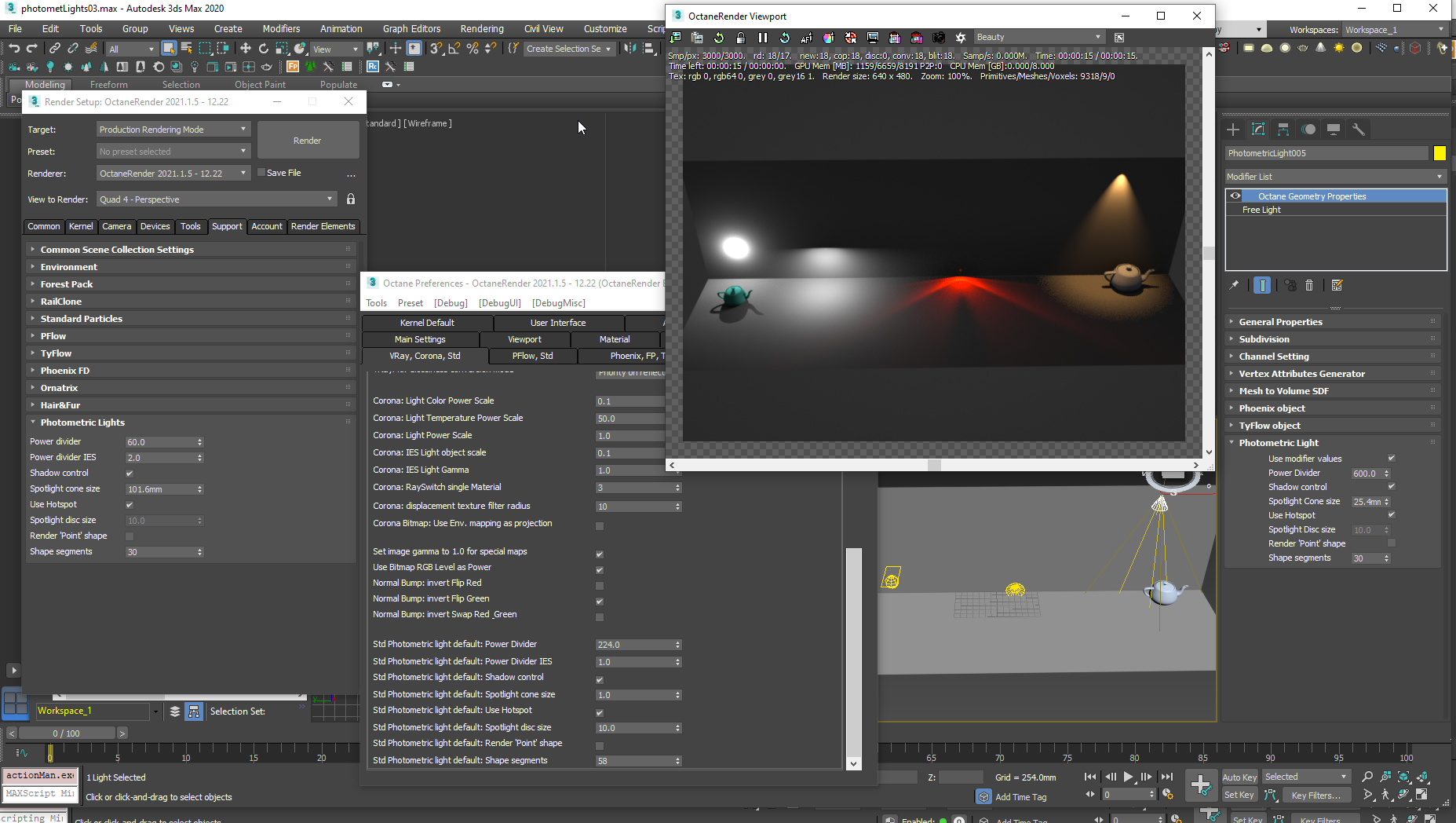This screenshot has width=1456, height=823.
Task: Click the undo arrow in main toolbar
Action: (14, 49)
